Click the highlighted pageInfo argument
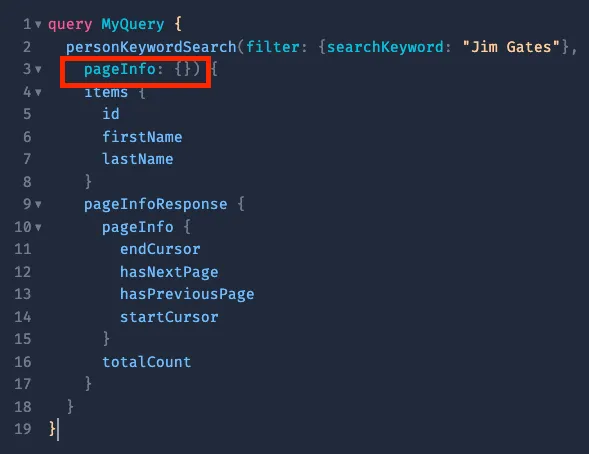 (x=119, y=69)
